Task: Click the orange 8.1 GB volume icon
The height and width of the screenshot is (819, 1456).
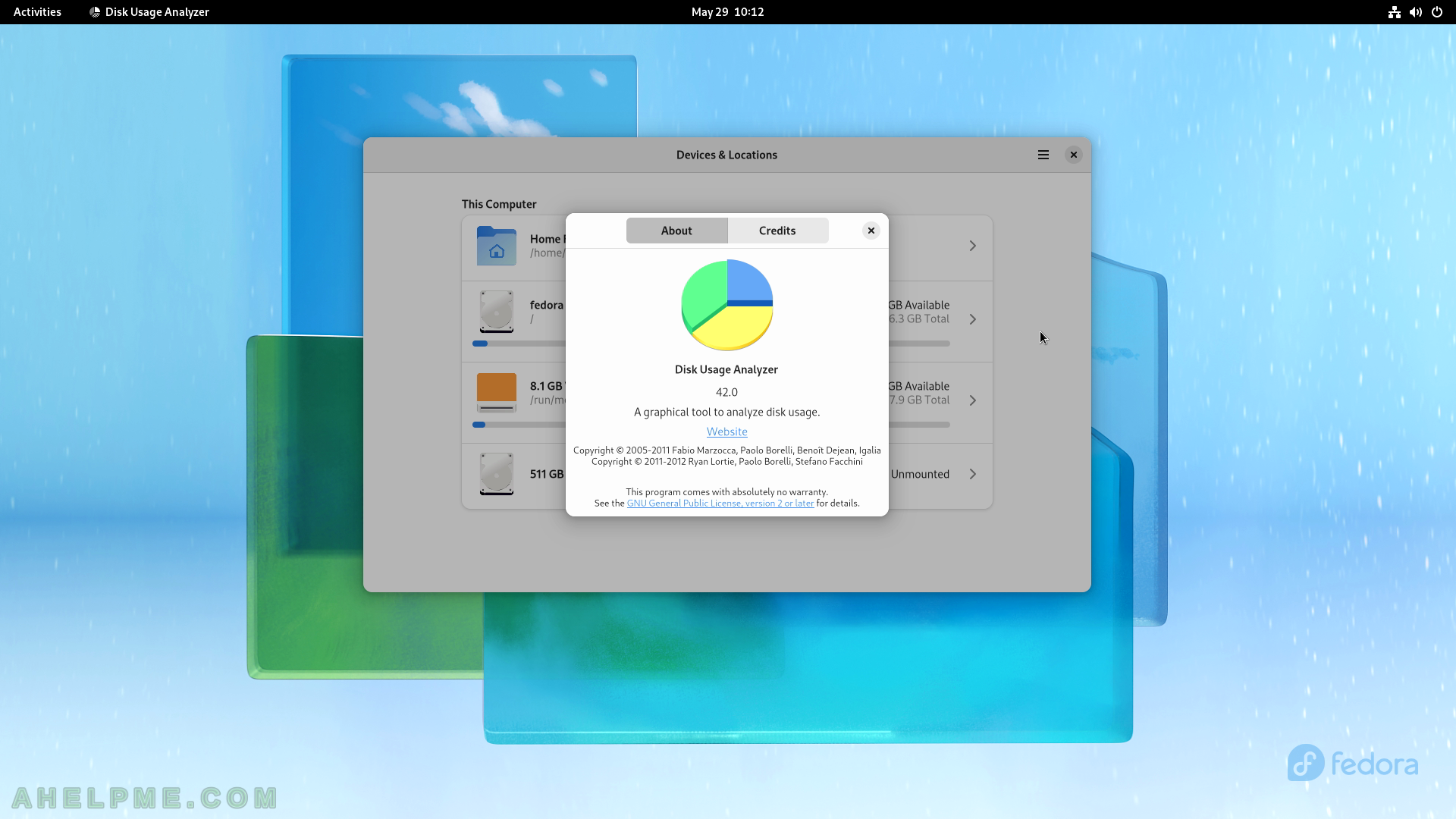Action: tap(497, 393)
